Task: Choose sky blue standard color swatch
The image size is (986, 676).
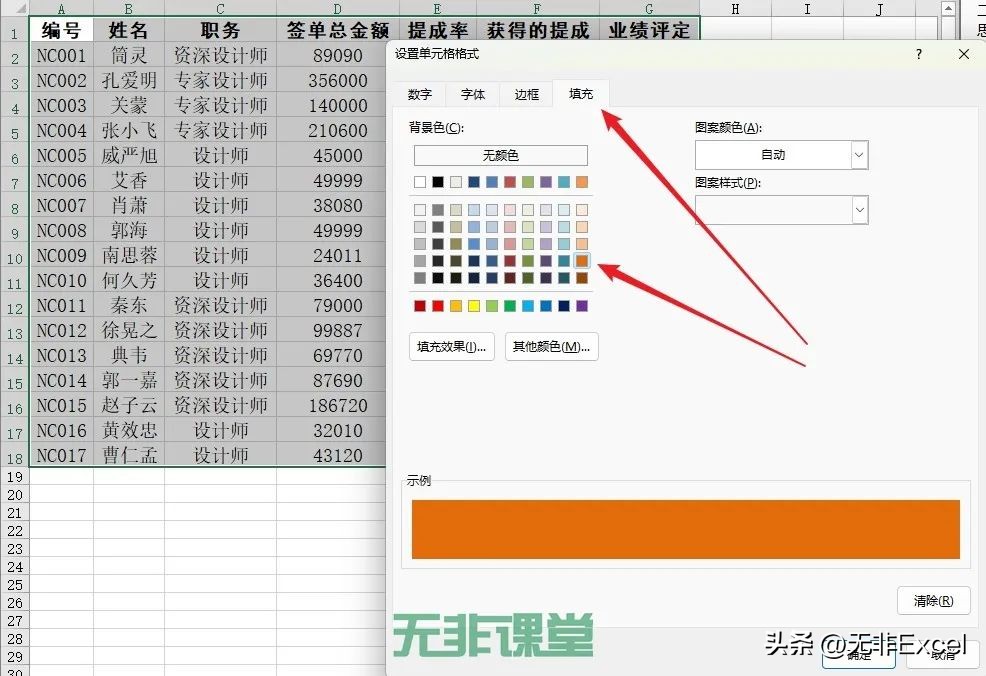Action: click(528, 306)
